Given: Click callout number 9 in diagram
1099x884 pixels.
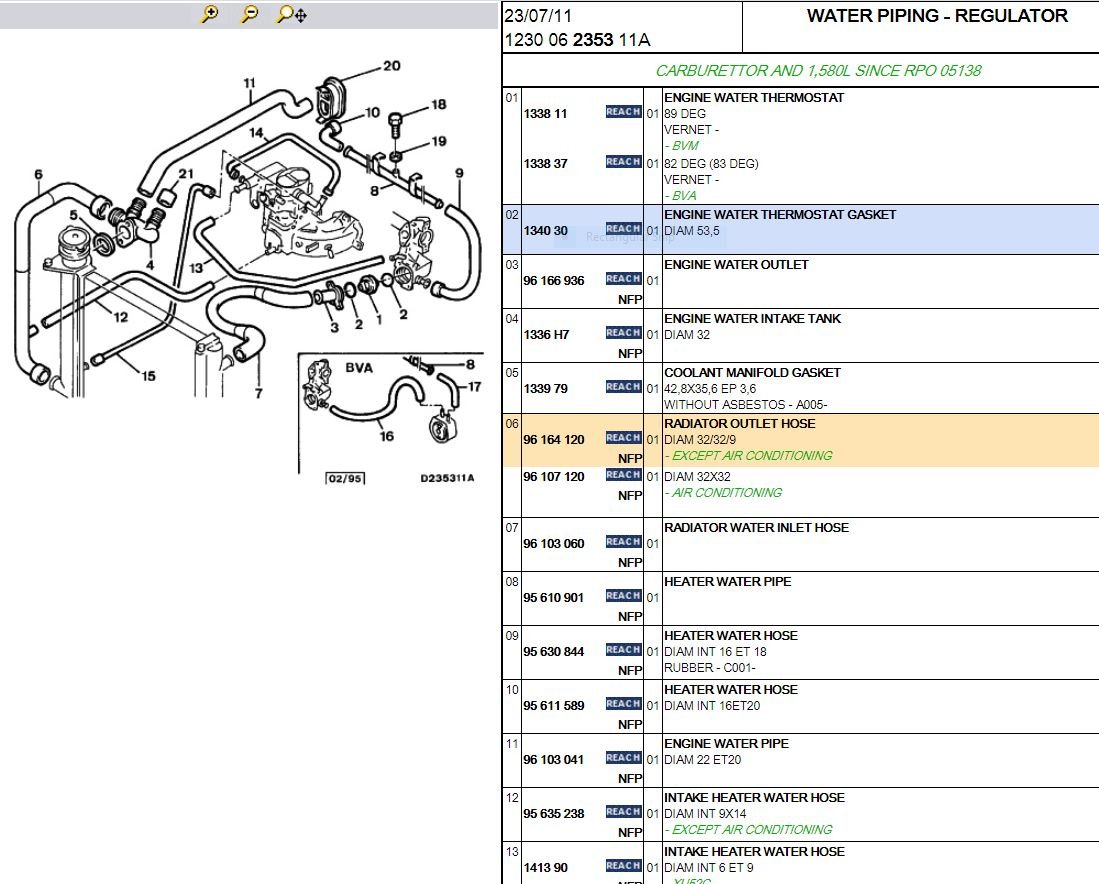Looking at the screenshot, I should 459,173.
